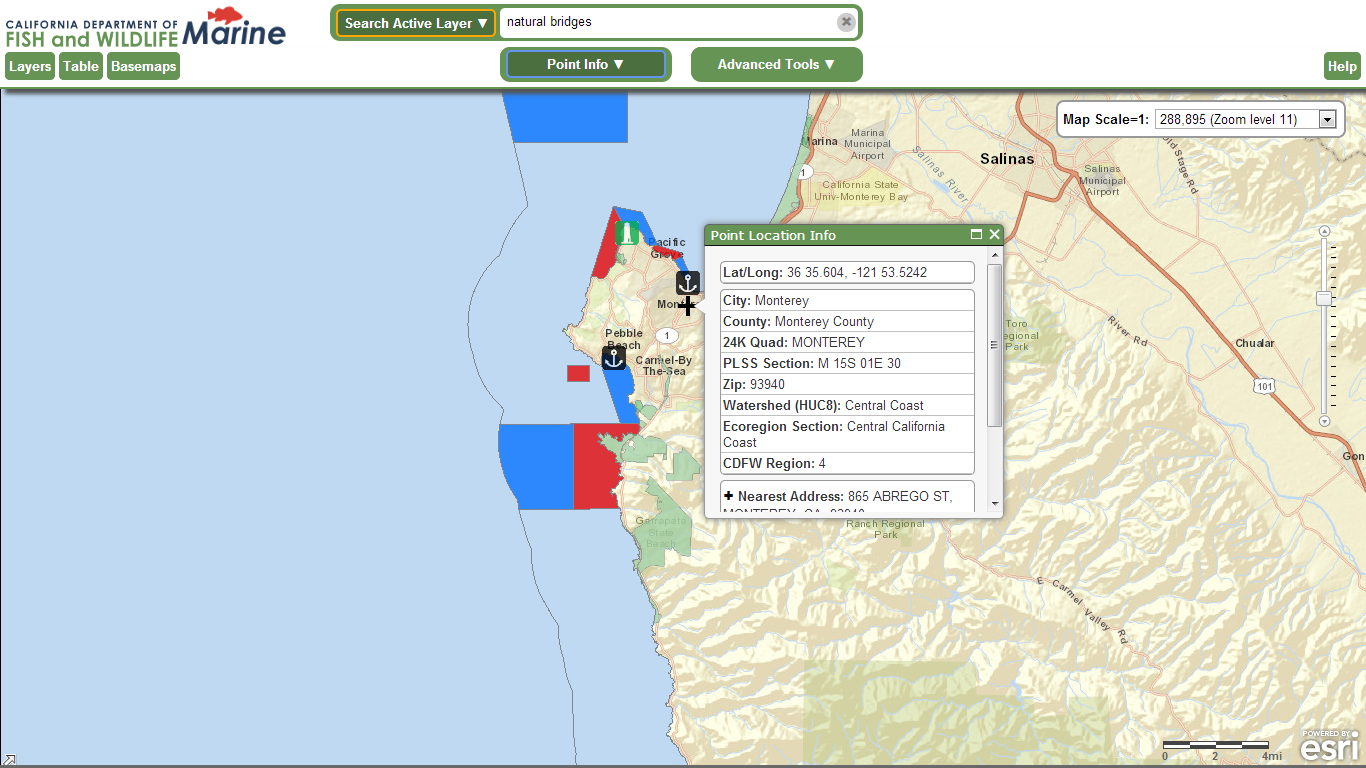Open the Layers panel
The height and width of the screenshot is (768, 1366).
pos(30,66)
